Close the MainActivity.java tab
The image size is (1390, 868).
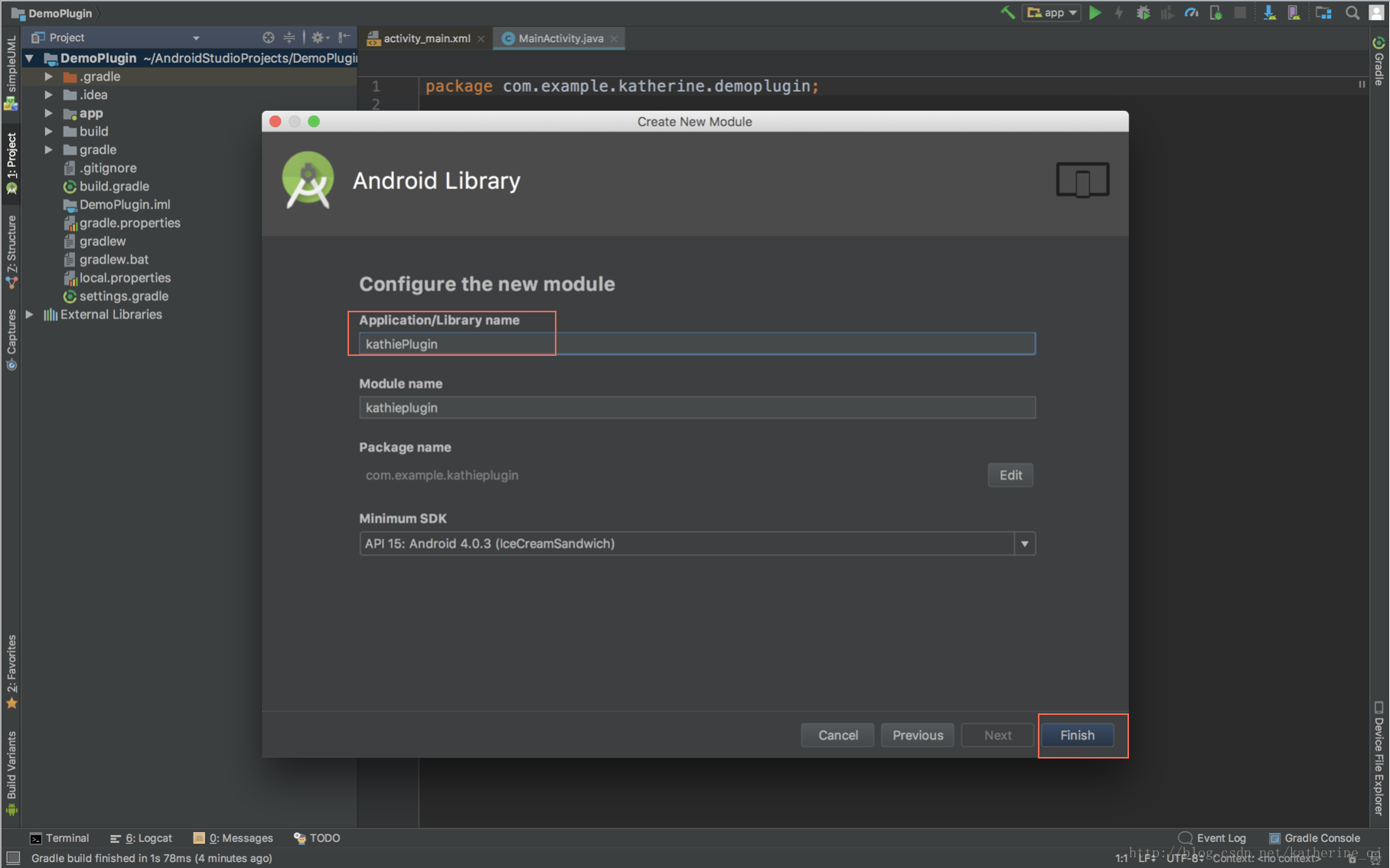pyautogui.click(x=615, y=38)
